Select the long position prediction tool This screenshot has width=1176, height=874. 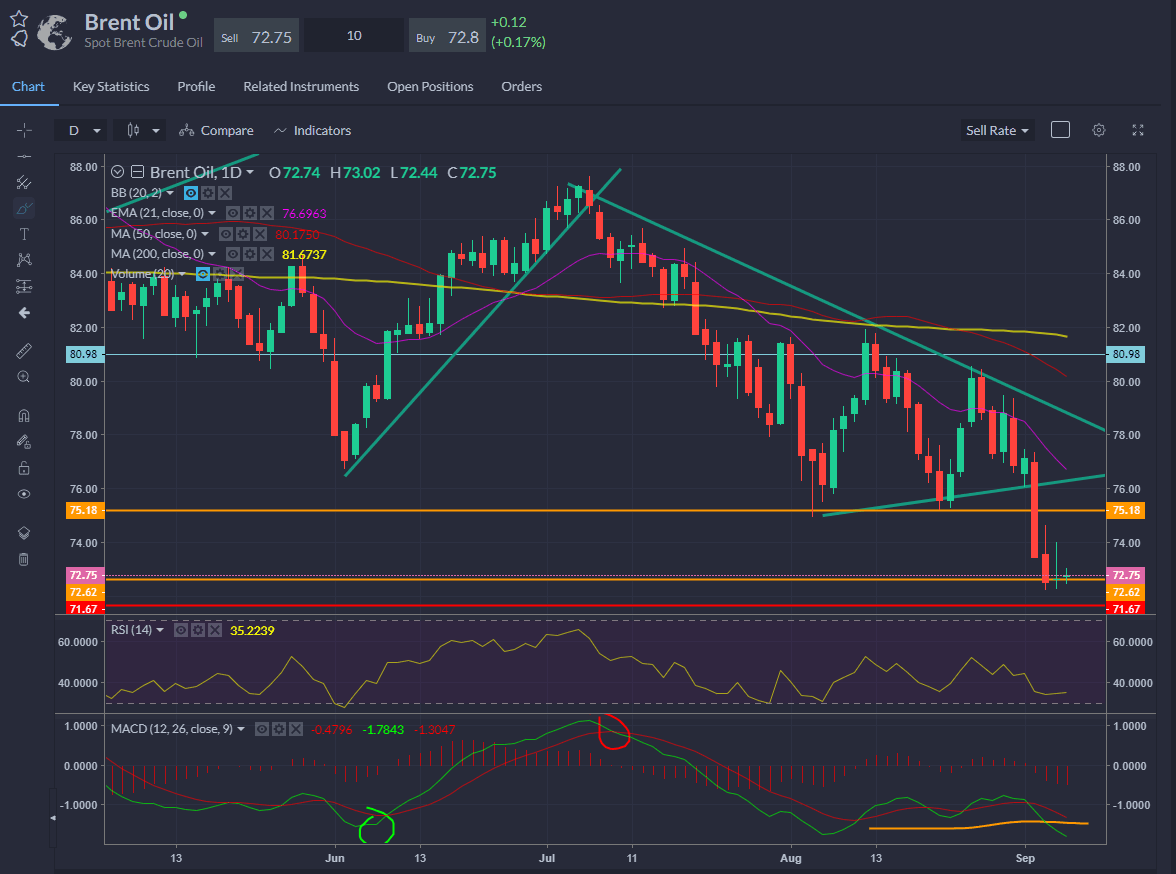[x=24, y=286]
